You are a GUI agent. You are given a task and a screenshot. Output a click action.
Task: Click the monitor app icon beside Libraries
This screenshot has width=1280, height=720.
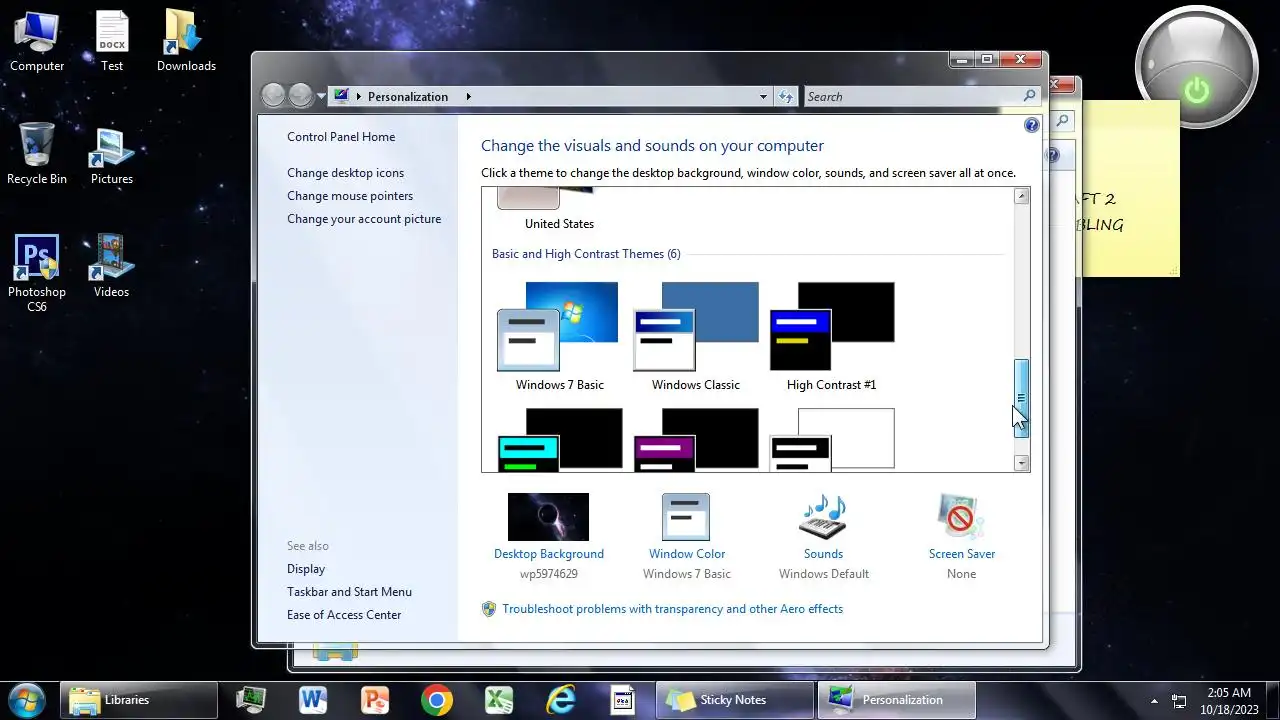251,700
